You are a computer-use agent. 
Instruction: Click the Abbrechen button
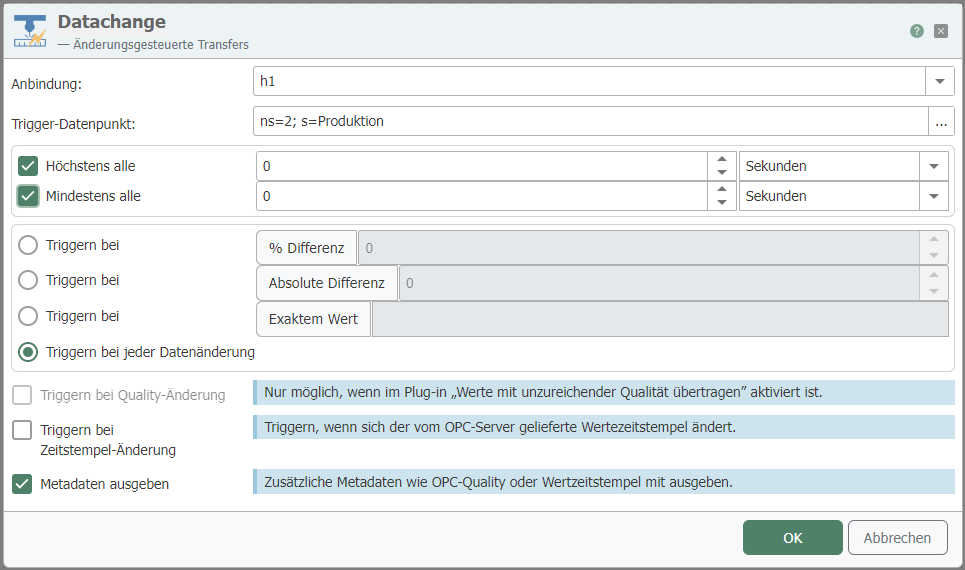coord(897,538)
